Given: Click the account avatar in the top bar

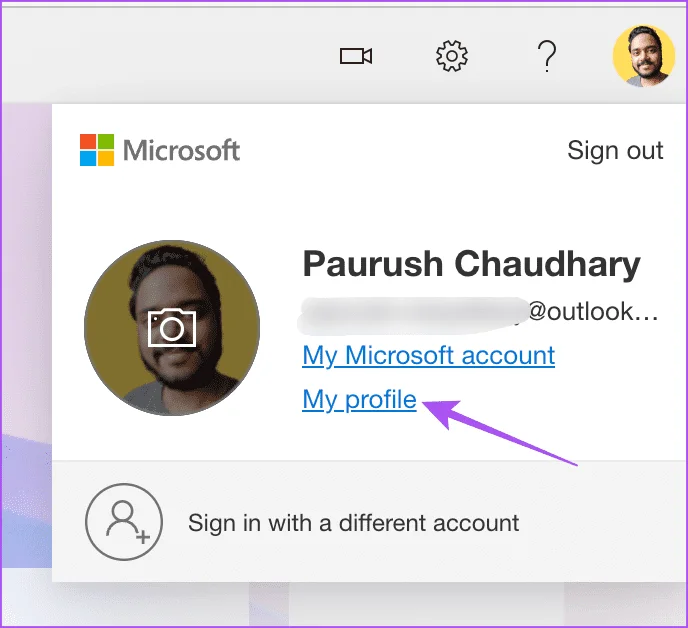Looking at the screenshot, I should click(x=643, y=56).
